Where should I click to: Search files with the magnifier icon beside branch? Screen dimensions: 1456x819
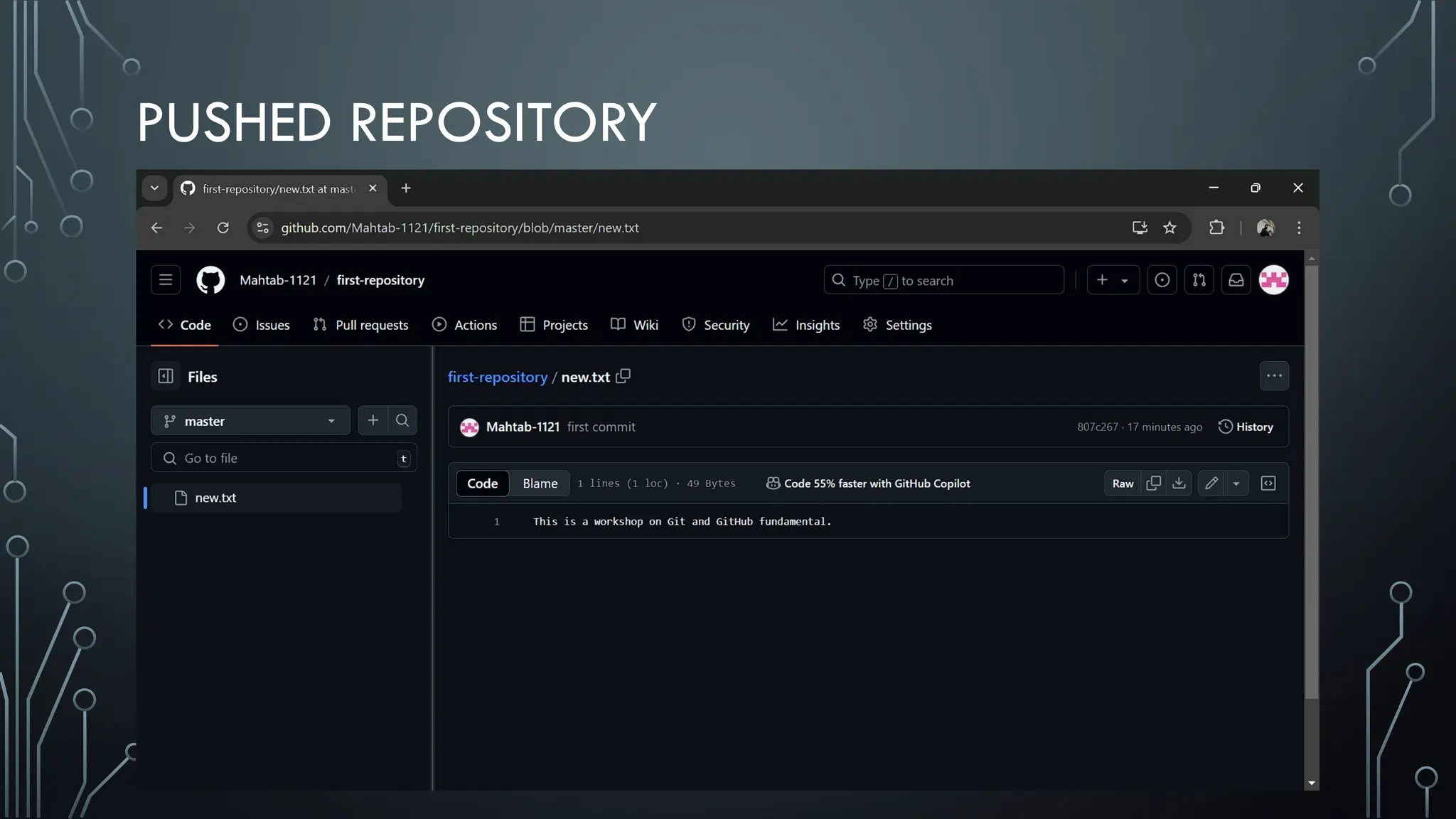click(x=402, y=420)
